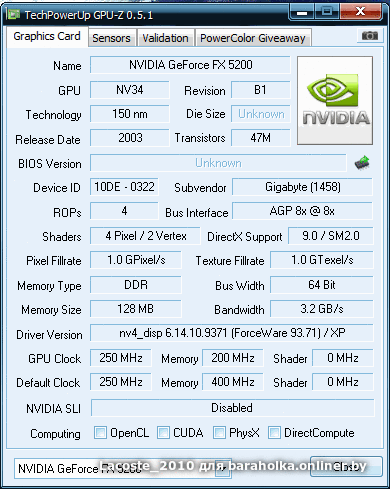This screenshot has width=390, height=489.
Task: Click the Texture Fillrate 1.0 GTexel/s field
Action: pos(322,260)
